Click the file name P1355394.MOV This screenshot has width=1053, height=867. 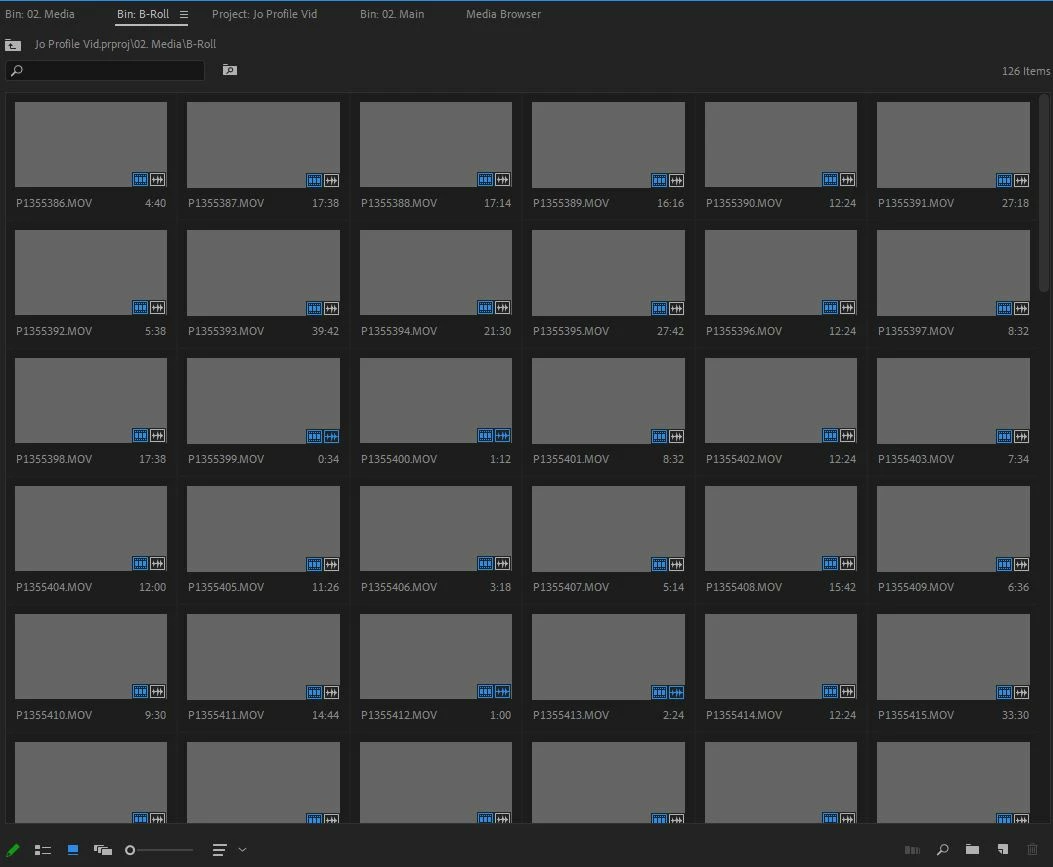pyautogui.click(x=399, y=331)
